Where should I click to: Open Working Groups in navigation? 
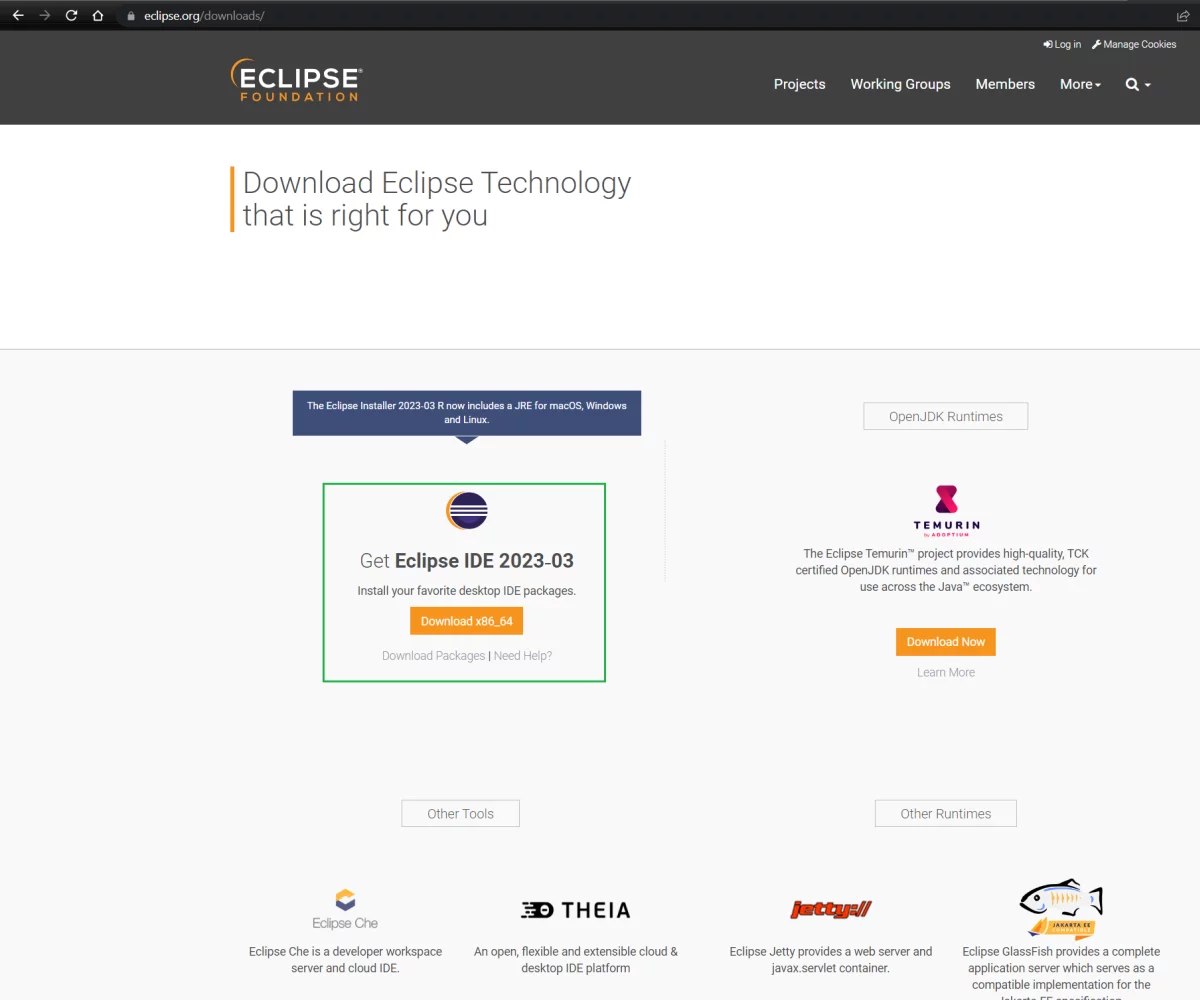click(900, 84)
